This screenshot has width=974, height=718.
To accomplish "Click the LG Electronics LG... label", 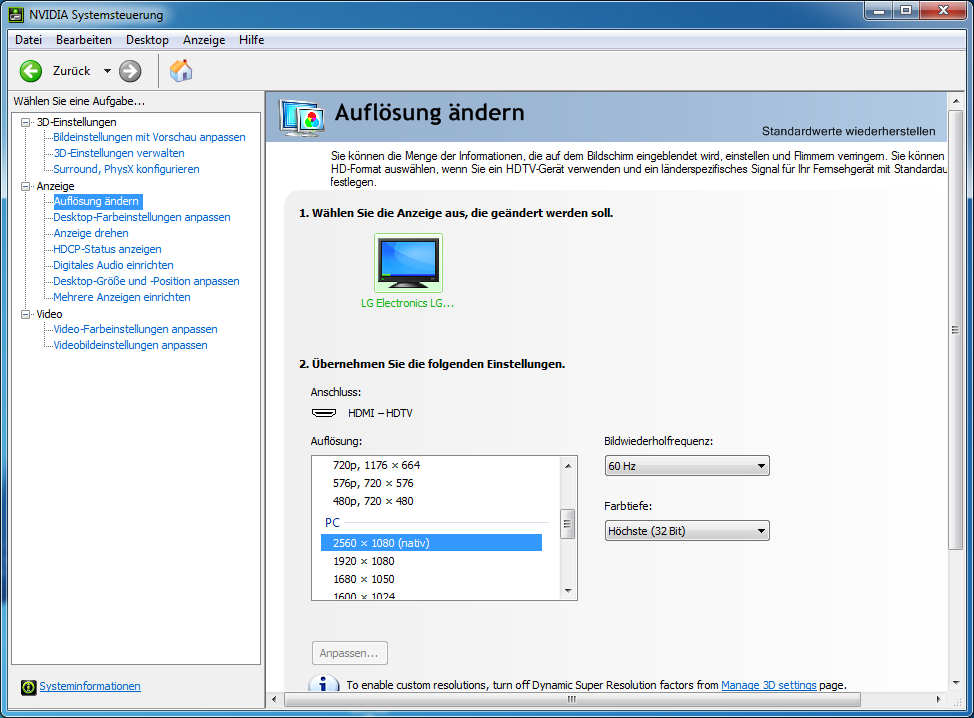I will click(407, 303).
